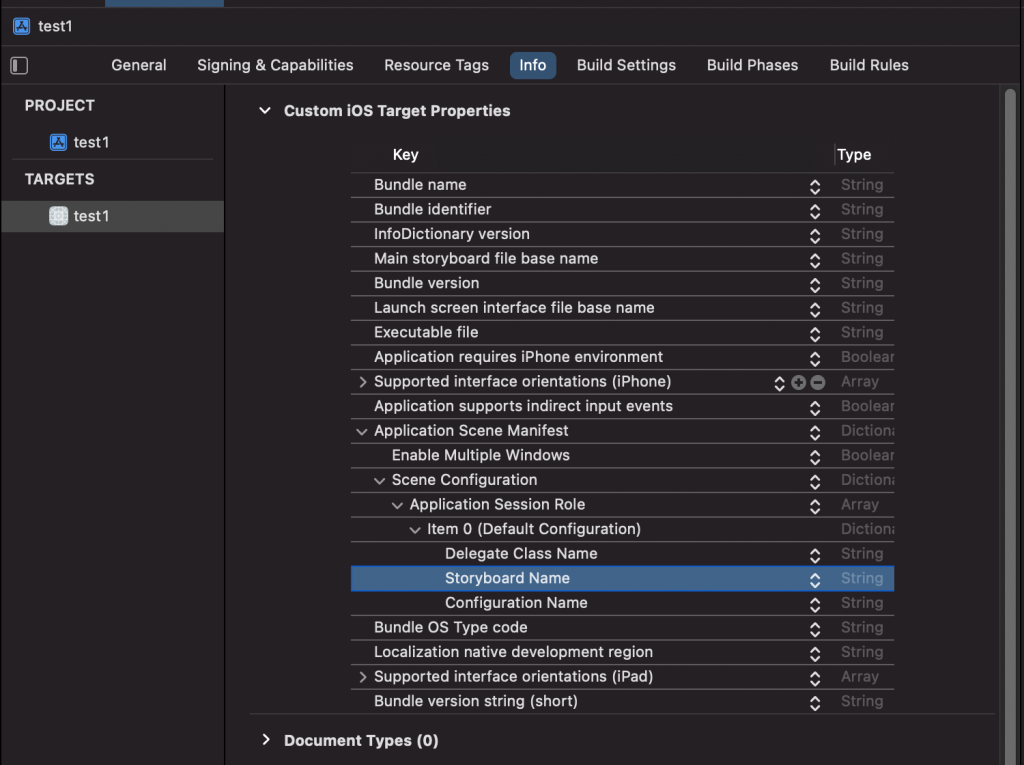Switch to the Build Settings tab

(x=626, y=65)
